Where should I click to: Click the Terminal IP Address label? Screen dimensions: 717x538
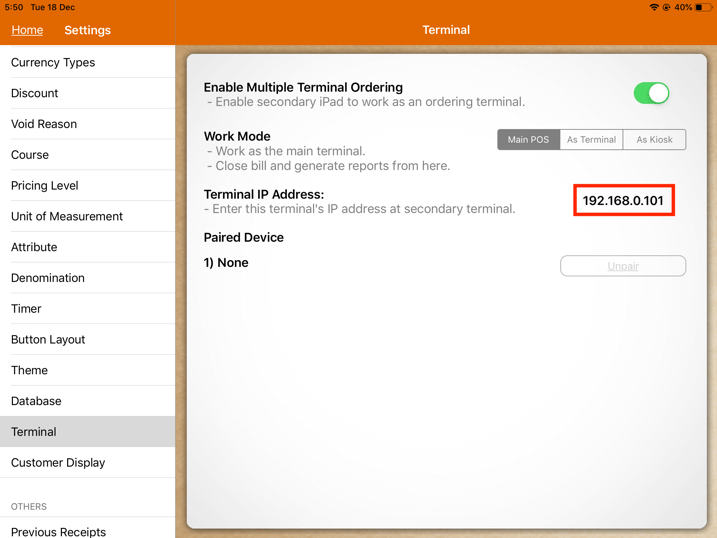coord(264,194)
